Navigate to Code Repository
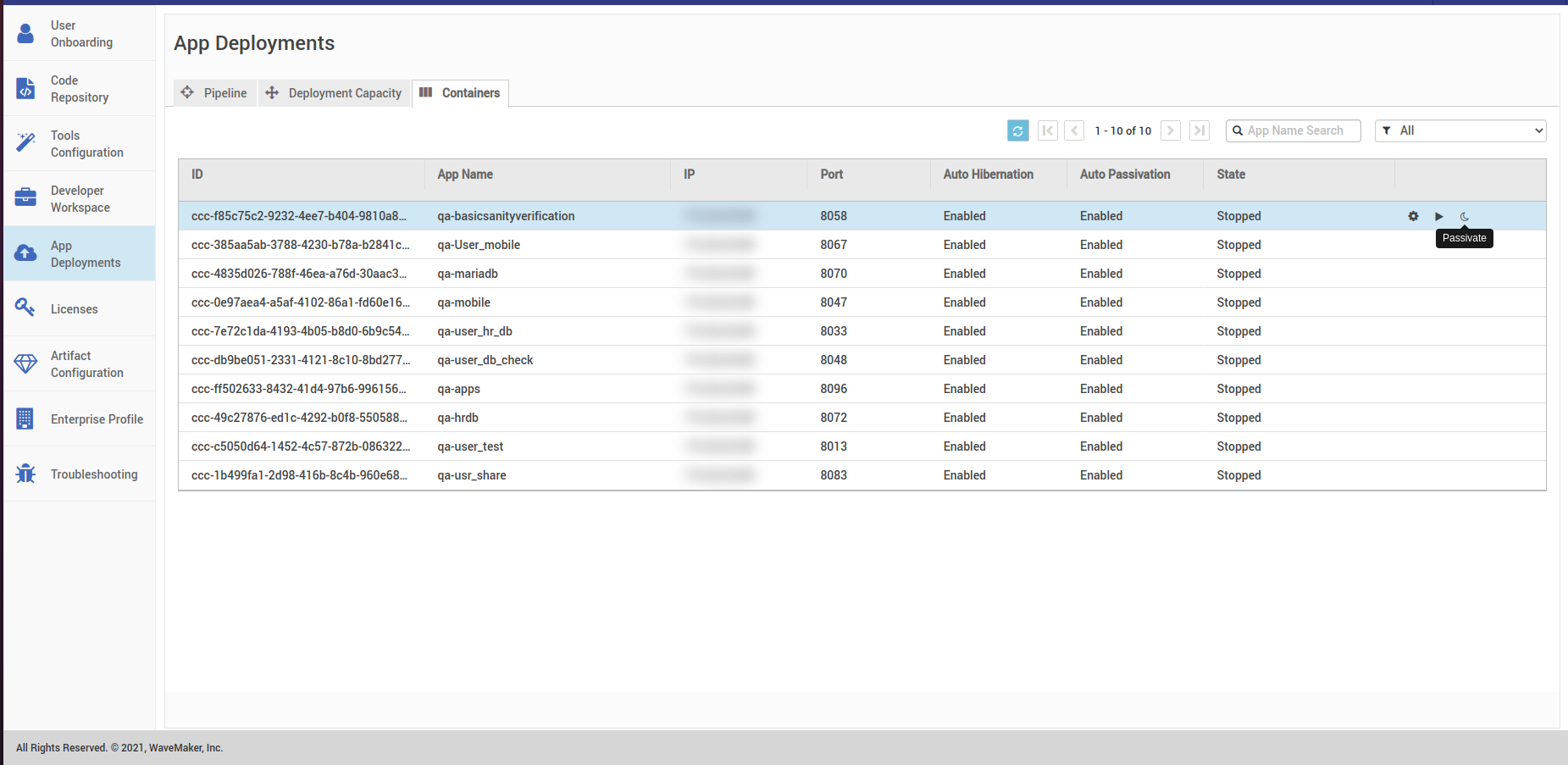Viewport: 1568px width, 765px height. (x=80, y=89)
